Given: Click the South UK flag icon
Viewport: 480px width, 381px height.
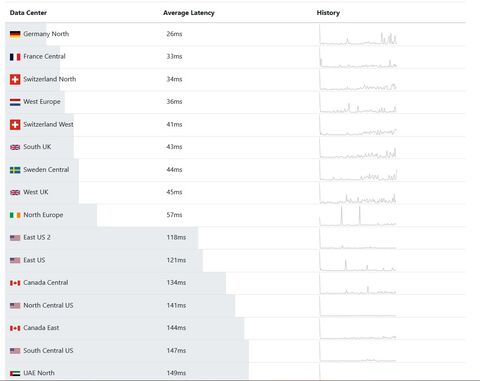Looking at the screenshot, I should [15, 147].
